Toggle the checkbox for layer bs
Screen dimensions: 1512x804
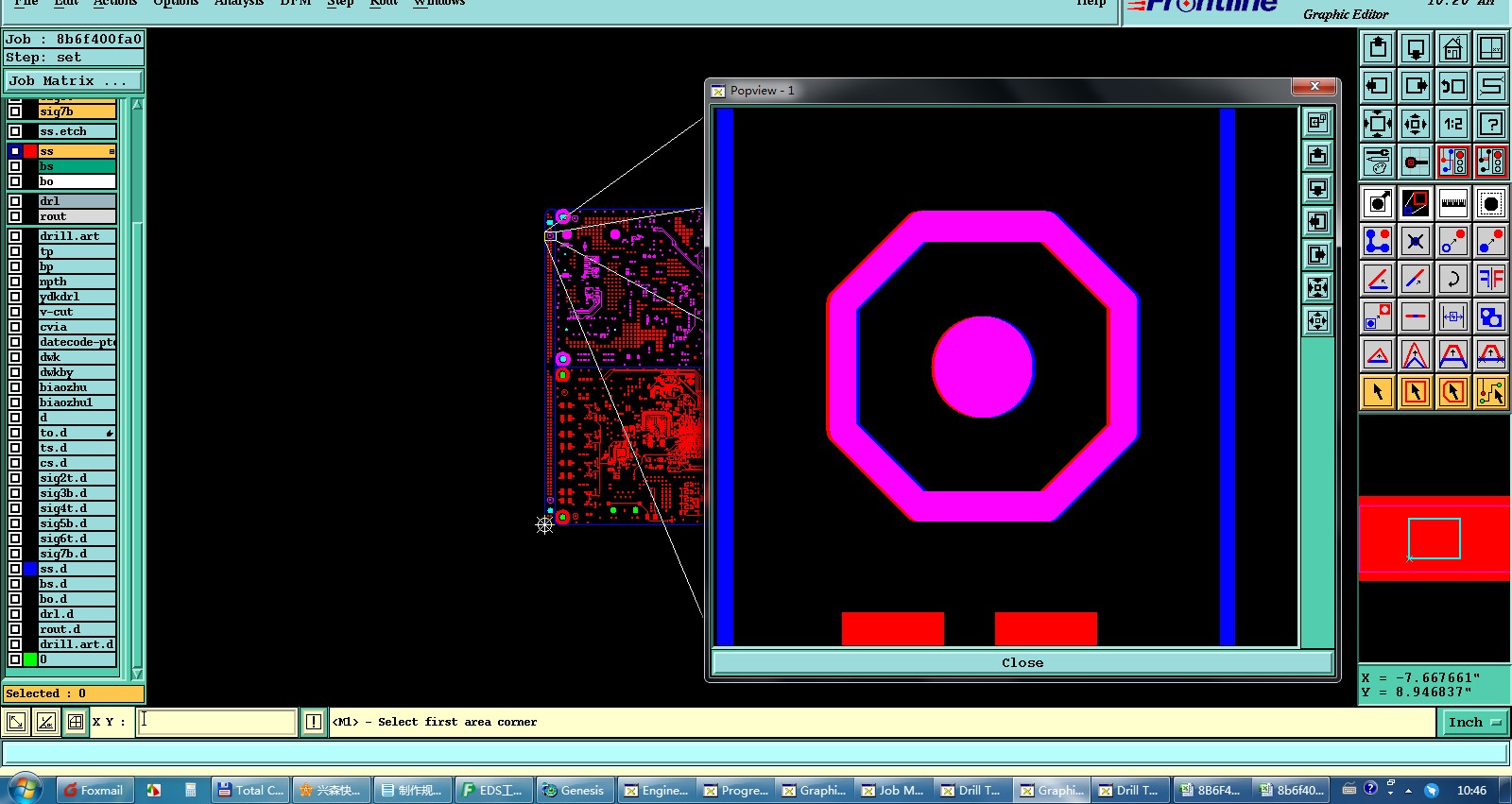tap(15, 166)
